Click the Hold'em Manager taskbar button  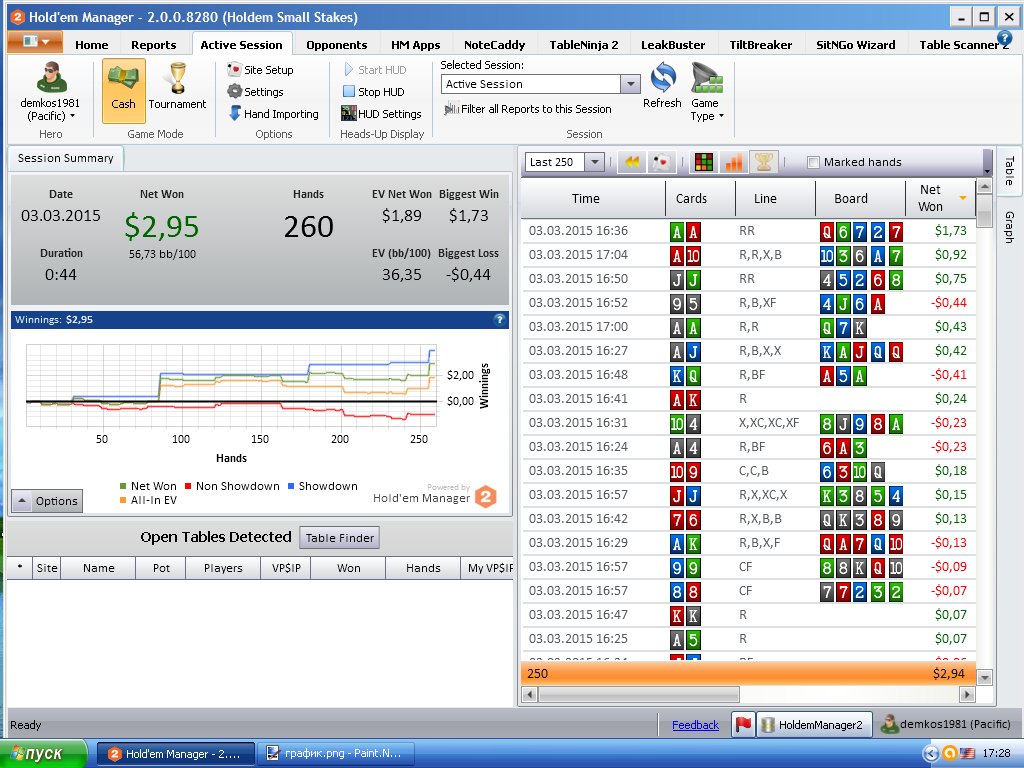[176, 754]
